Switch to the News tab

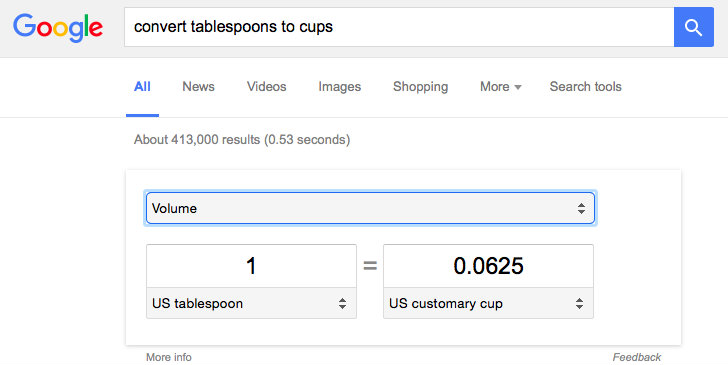tap(198, 86)
